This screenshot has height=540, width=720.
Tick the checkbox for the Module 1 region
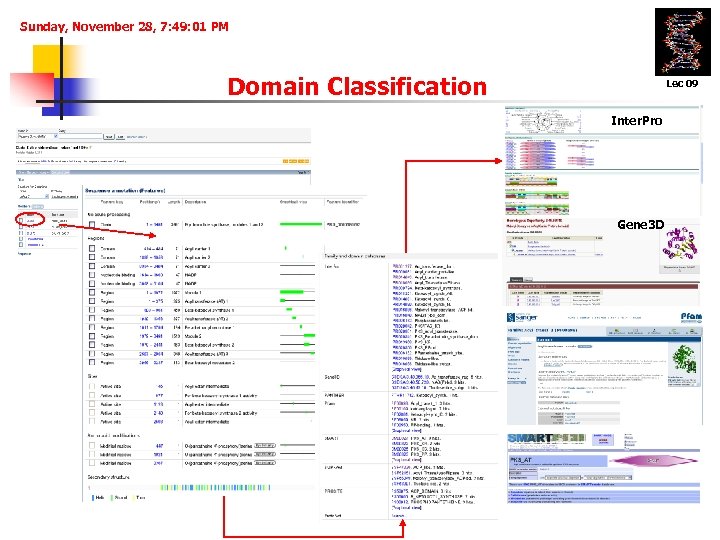click(92, 292)
